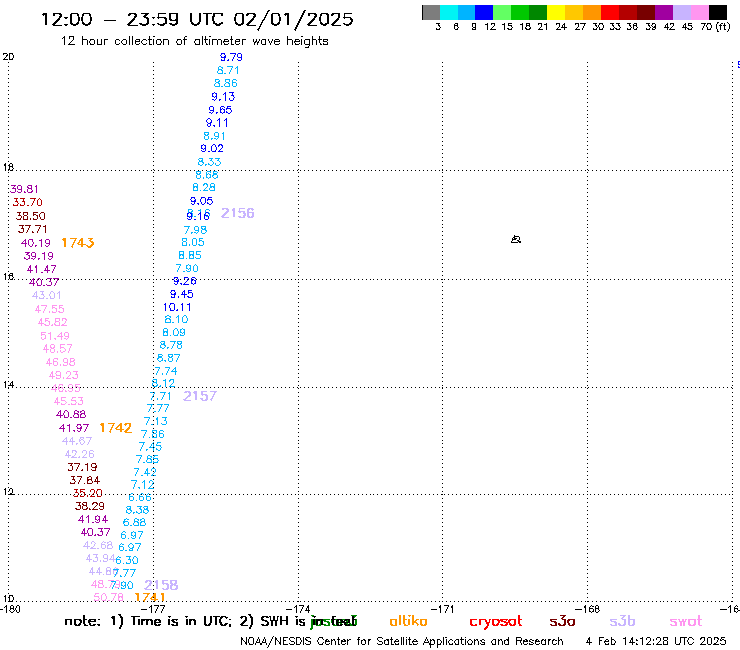The width and height of the screenshot is (740, 650).
Task: Select the lavender time stamp 2157
Action: point(200,396)
